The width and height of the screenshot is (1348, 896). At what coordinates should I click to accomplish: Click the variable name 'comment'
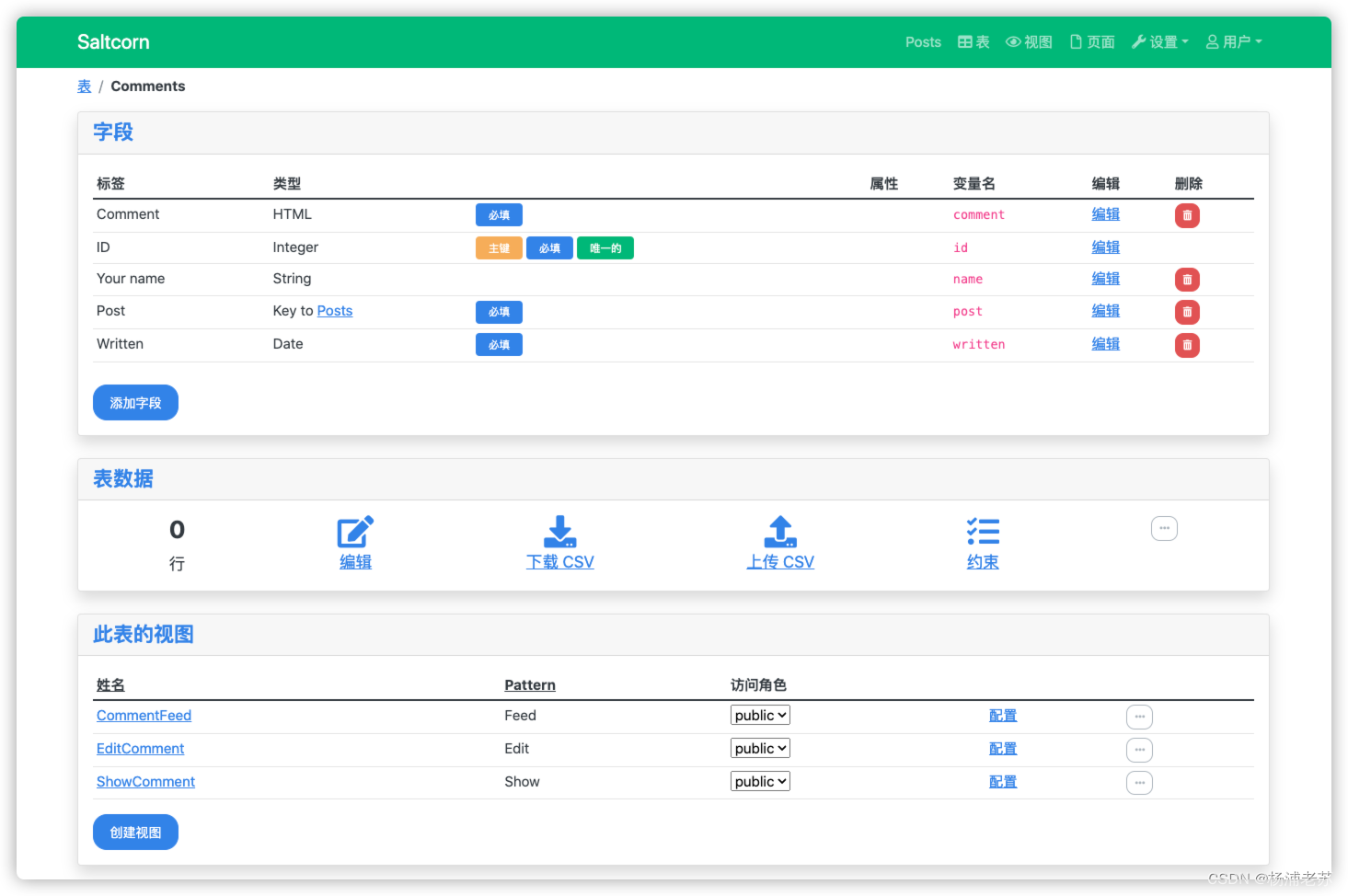[x=978, y=214]
